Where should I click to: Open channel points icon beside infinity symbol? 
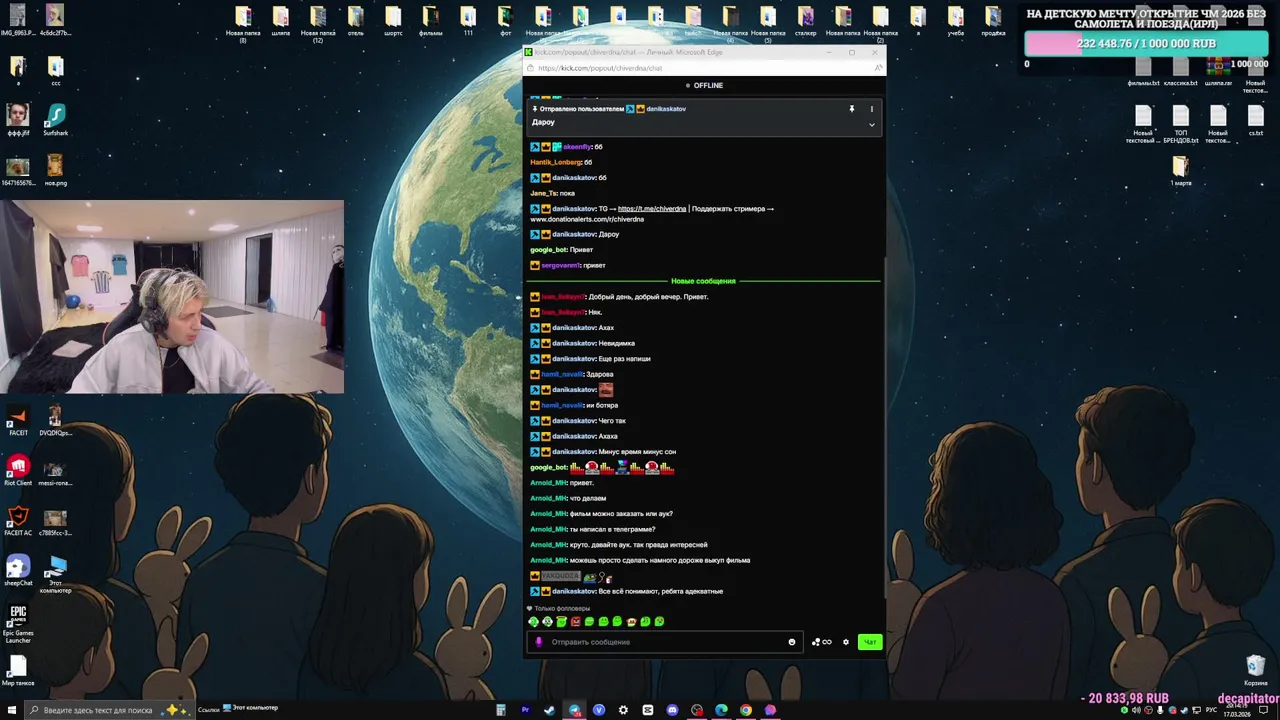[816, 642]
